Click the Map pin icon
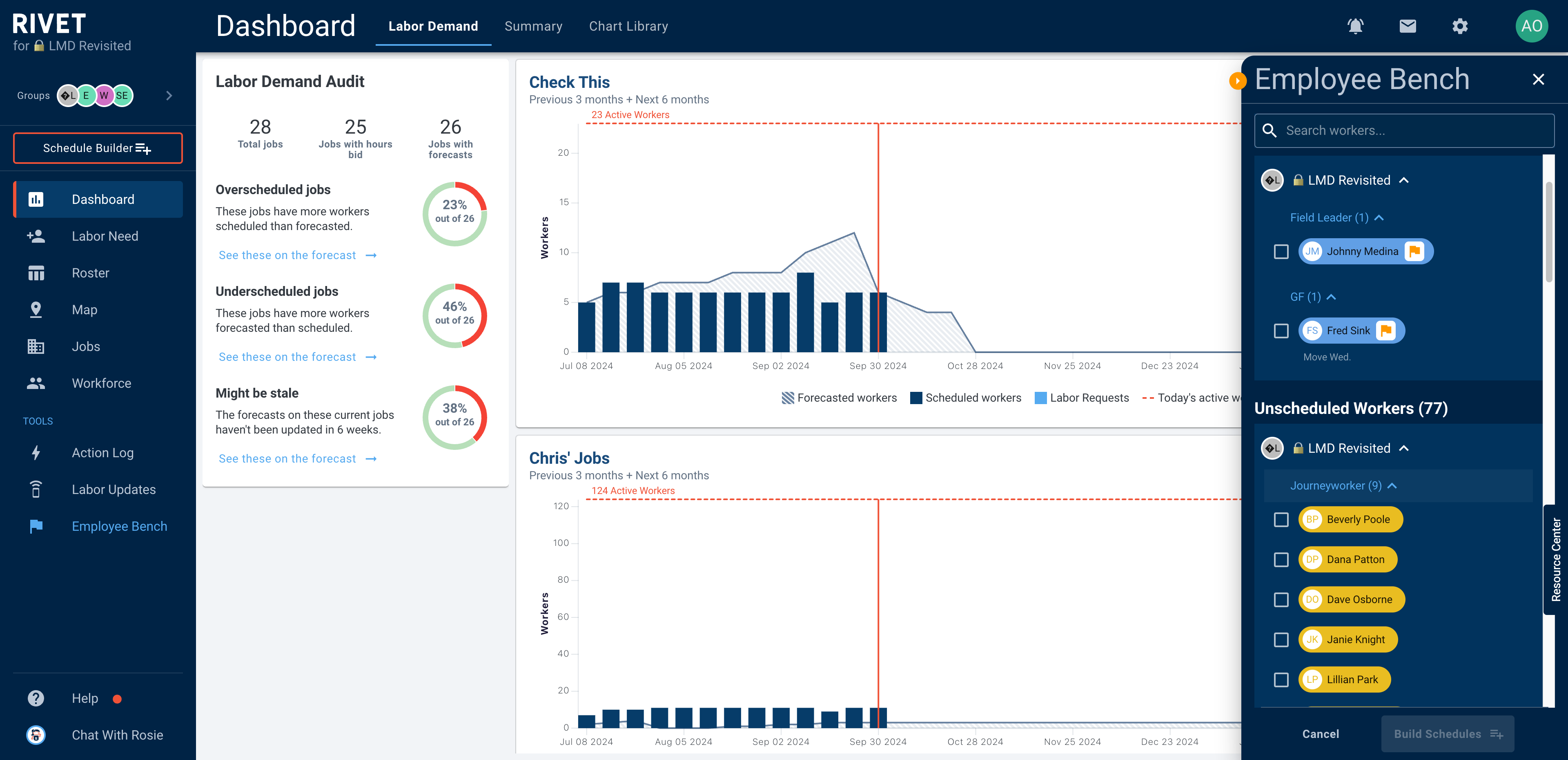Screen dimensions: 1568x760 (36, 309)
